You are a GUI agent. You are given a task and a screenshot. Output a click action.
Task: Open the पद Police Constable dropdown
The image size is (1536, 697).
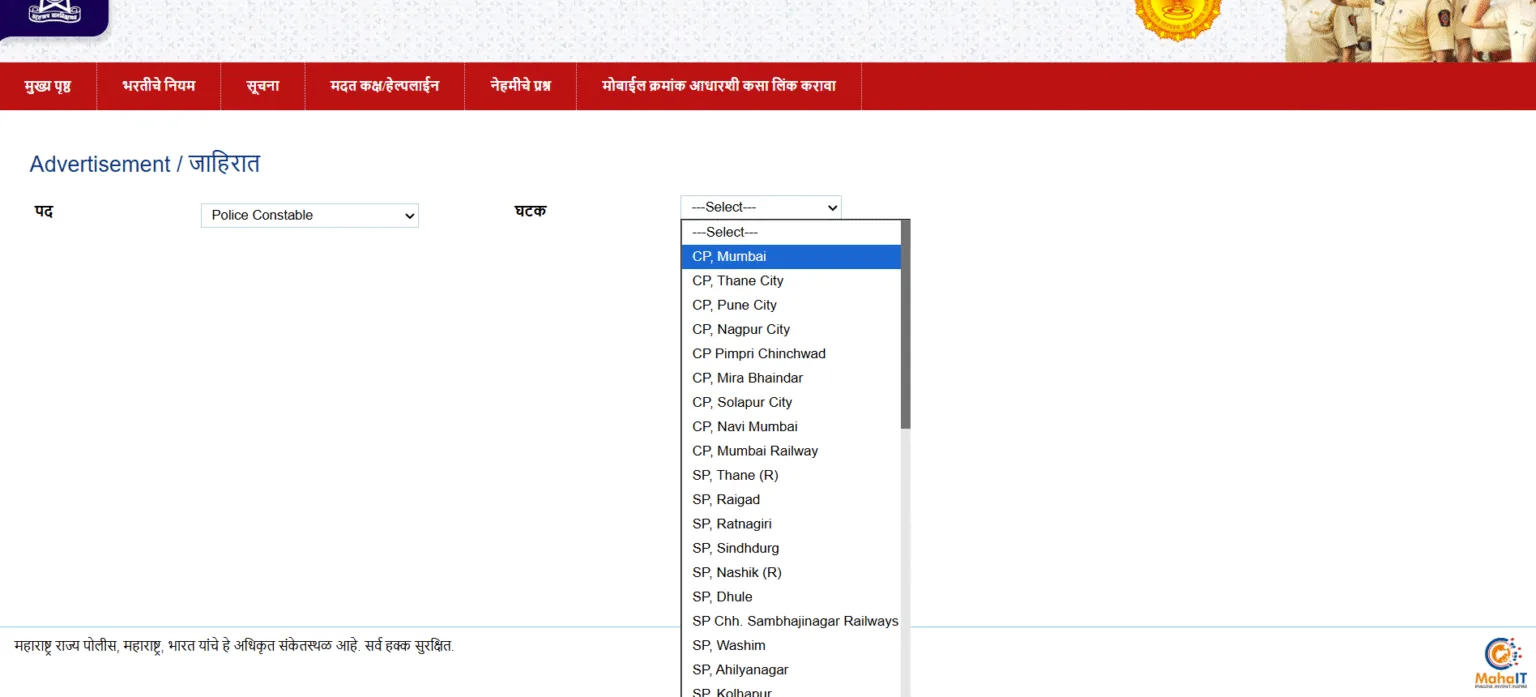pyautogui.click(x=309, y=215)
